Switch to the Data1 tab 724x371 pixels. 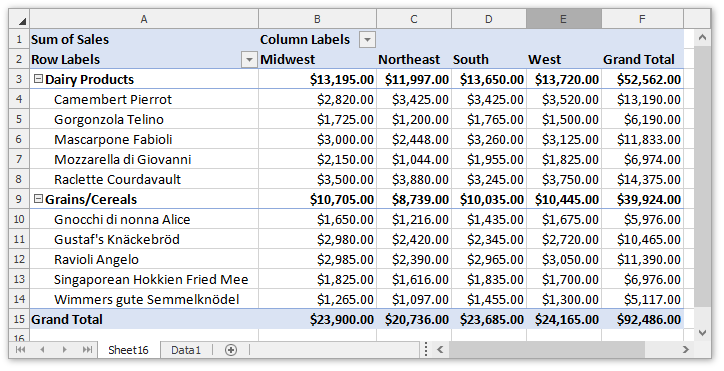pos(186,350)
